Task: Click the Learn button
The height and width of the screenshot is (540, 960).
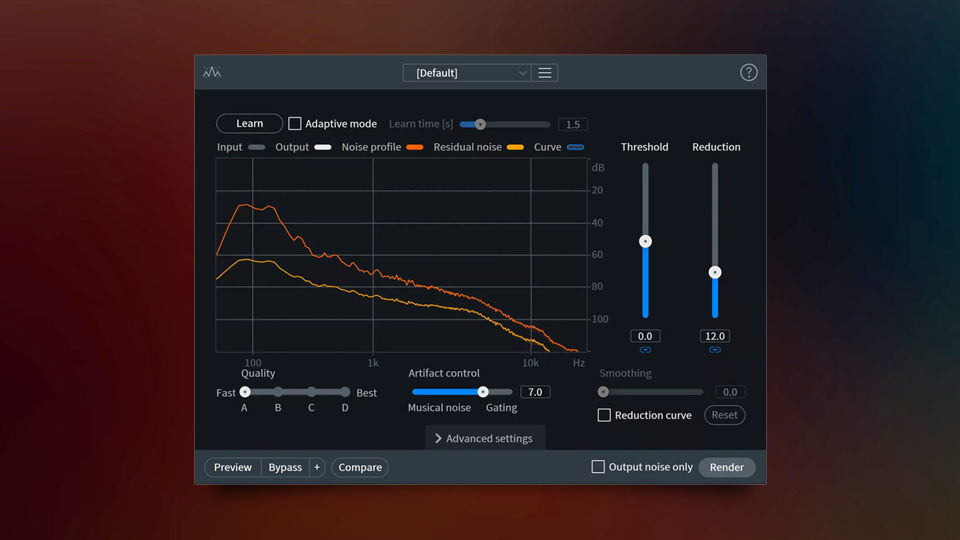Action: pyautogui.click(x=250, y=123)
